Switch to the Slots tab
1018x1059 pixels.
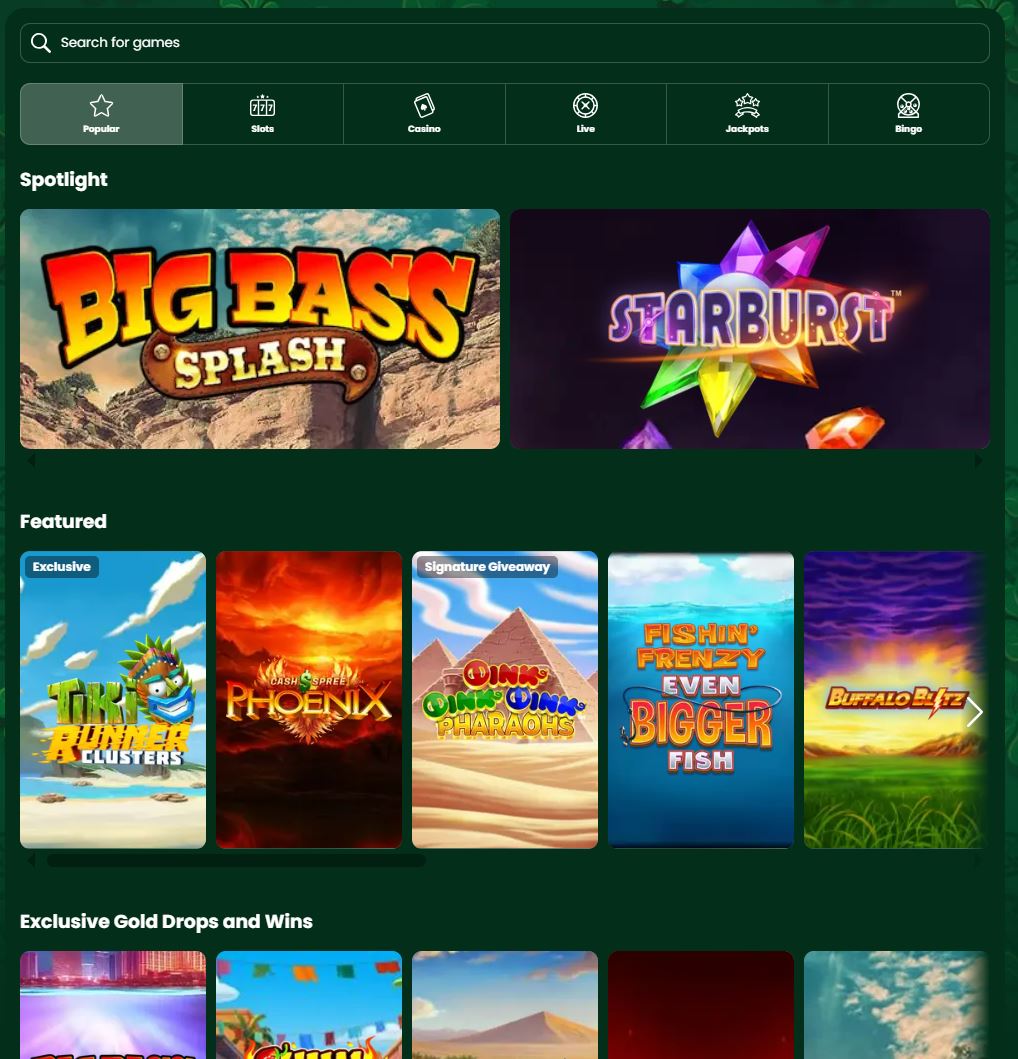[263, 114]
